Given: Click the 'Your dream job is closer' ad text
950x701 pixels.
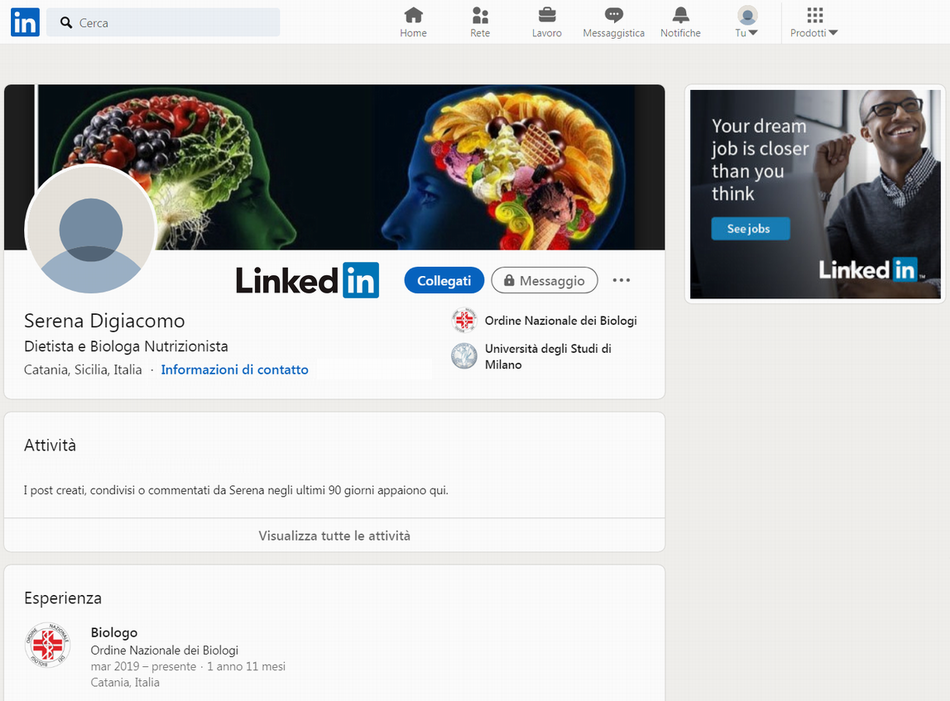Looking at the screenshot, I should (x=760, y=159).
